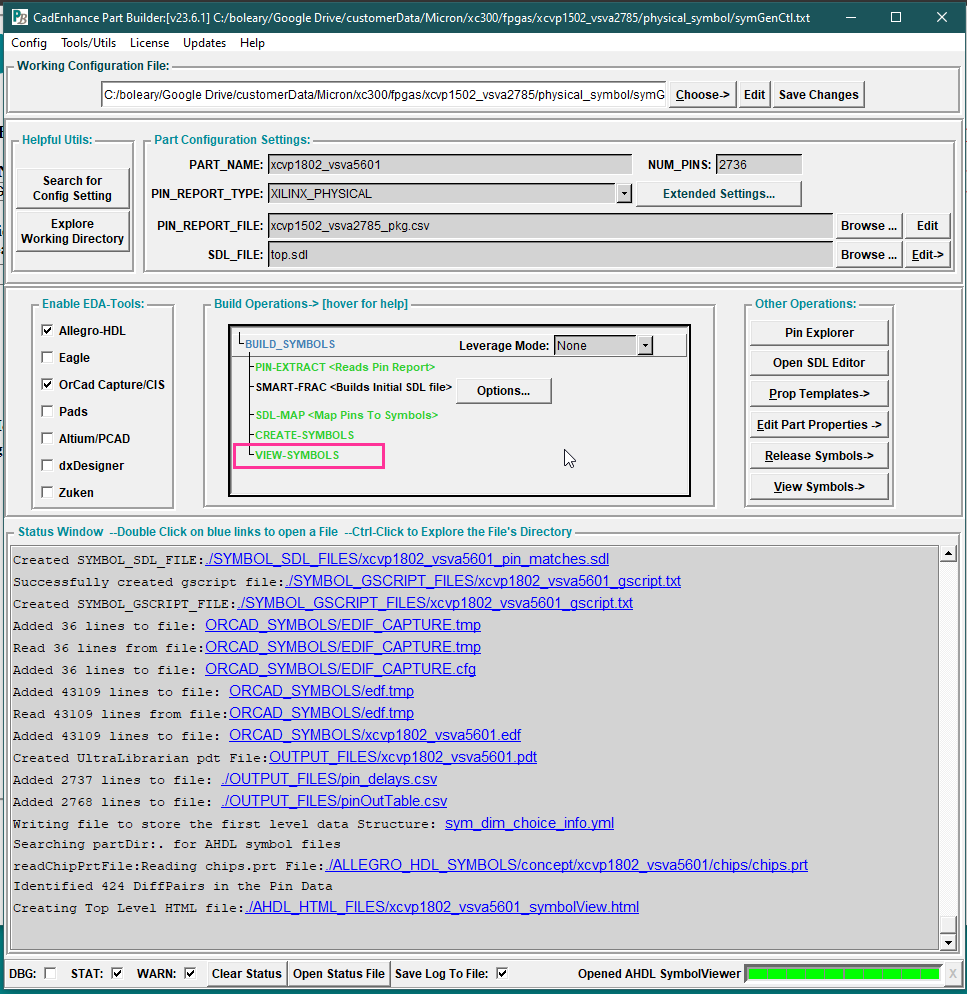
Task: Open the Help menu
Action: (252, 42)
